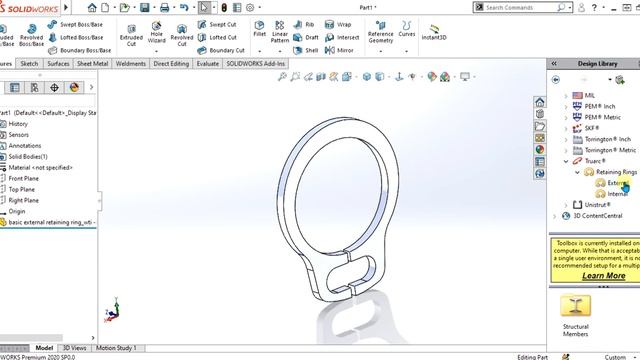Image resolution: width=640 pixels, height=360 pixels.
Task: Collapse the Truarc library
Action: point(566,161)
